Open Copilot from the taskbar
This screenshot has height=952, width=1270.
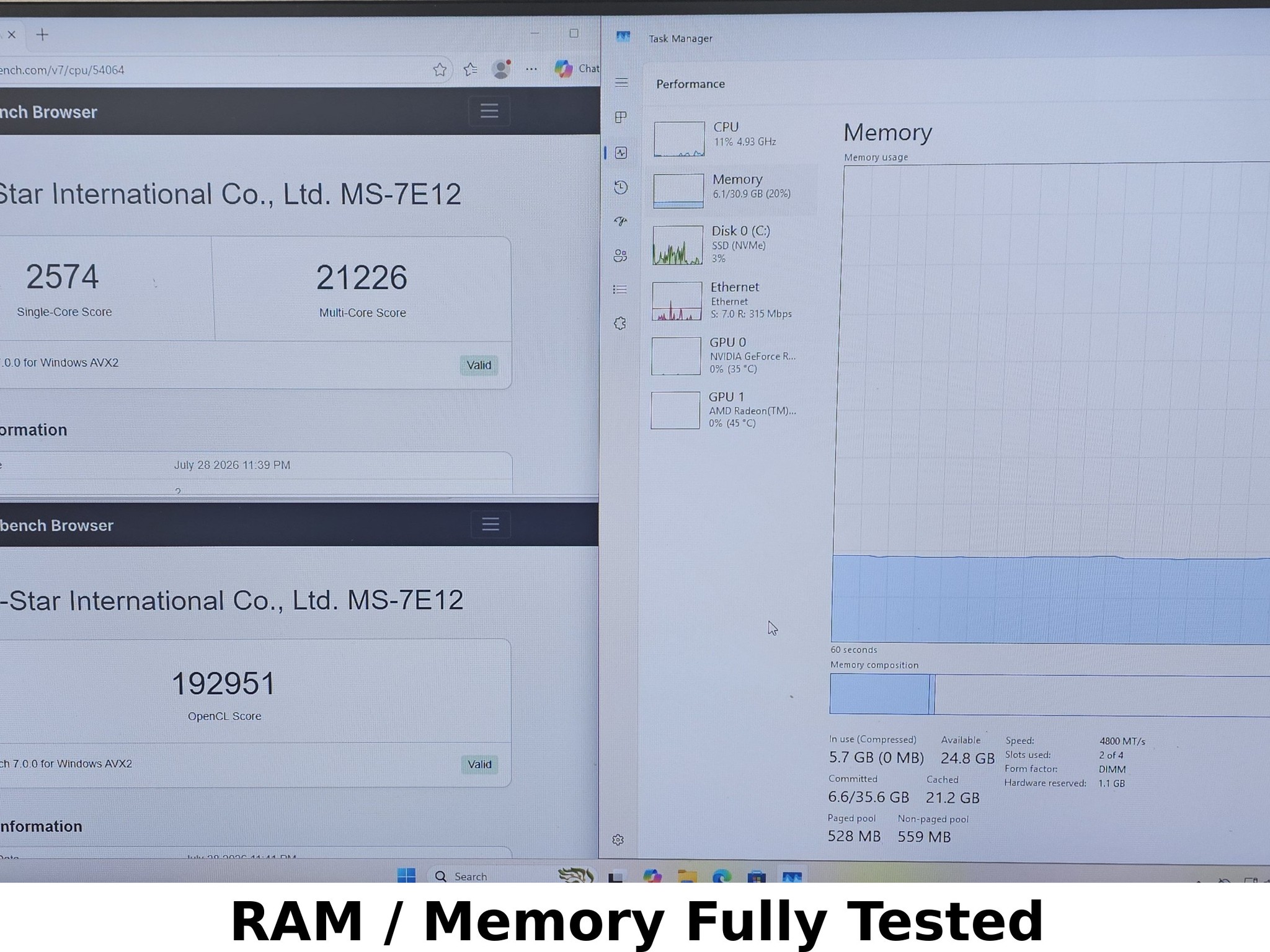pyautogui.click(x=652, y=876)
